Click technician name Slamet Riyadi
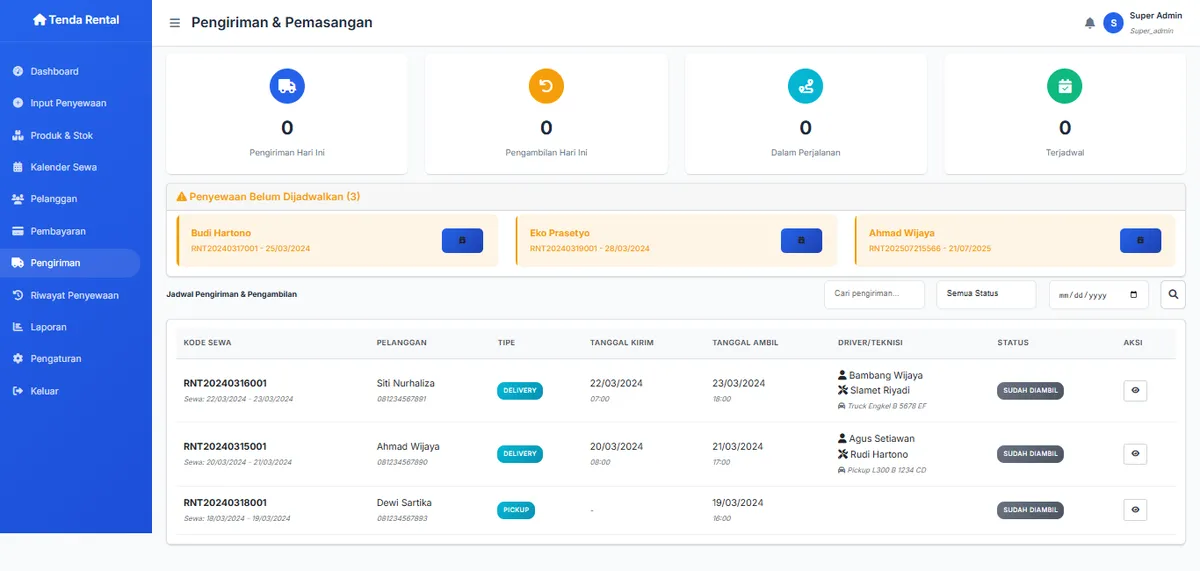 click(879, 390)
